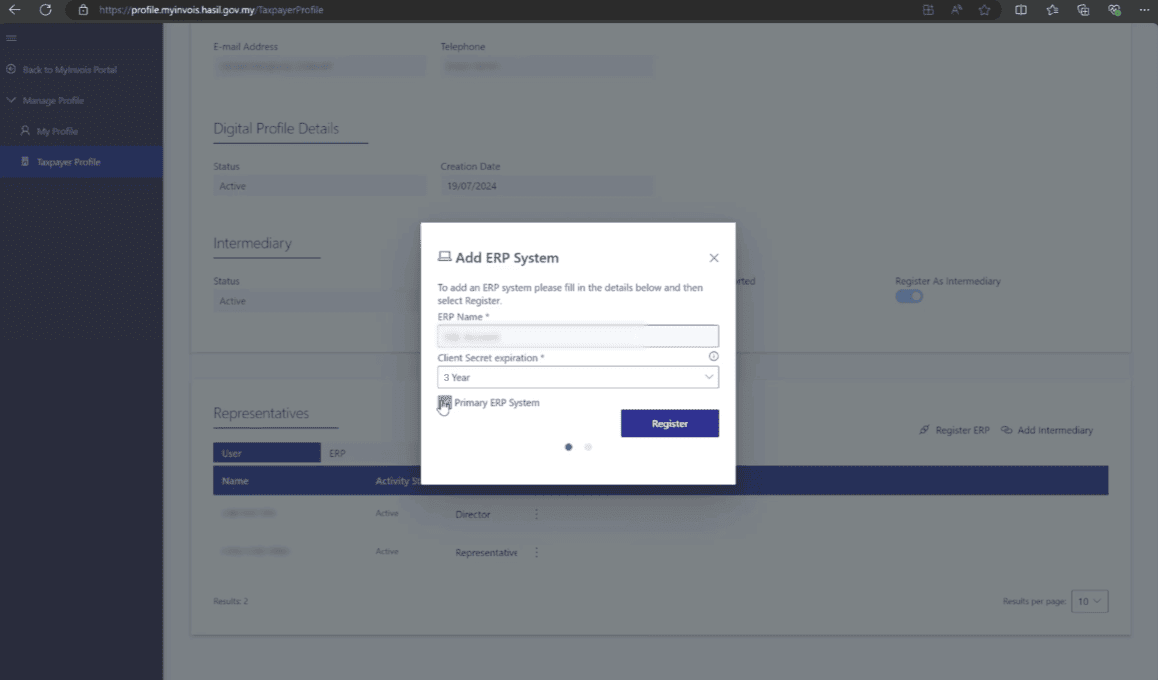
Task: Select the Representative role cell
Action: (486, 553)
